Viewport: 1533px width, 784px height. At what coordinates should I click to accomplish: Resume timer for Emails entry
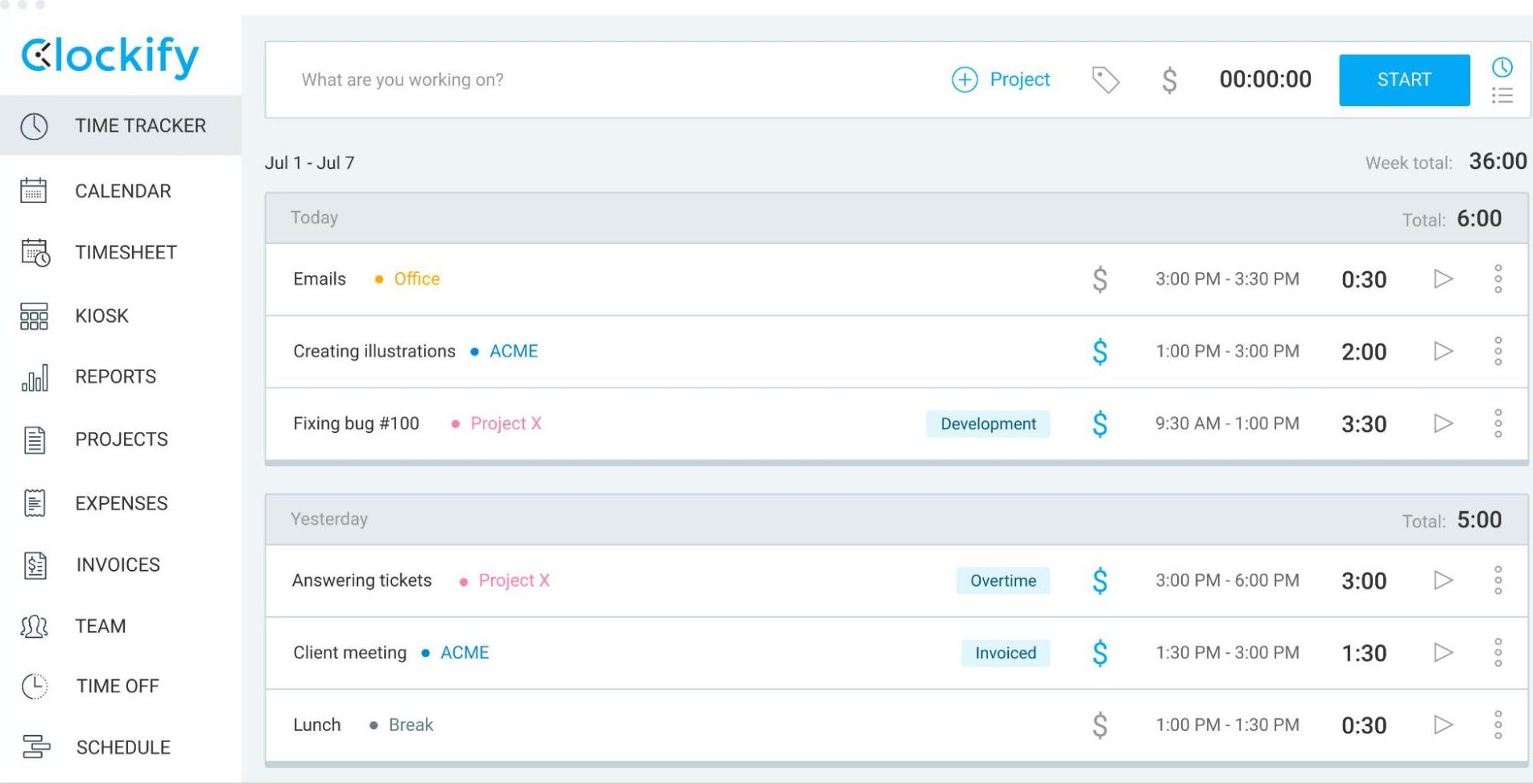click(x=1443, y=279)
